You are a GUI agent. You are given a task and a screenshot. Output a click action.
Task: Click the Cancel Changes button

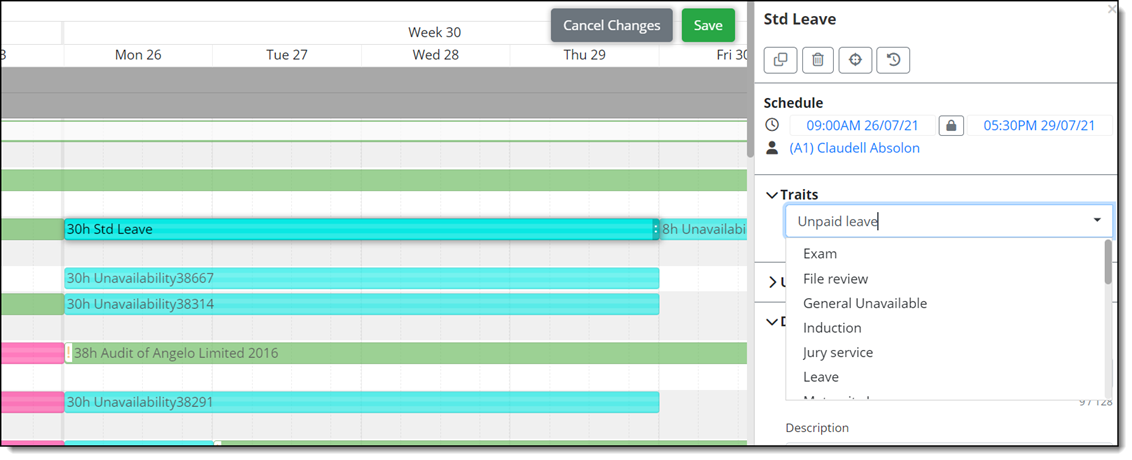pos(611,25)
